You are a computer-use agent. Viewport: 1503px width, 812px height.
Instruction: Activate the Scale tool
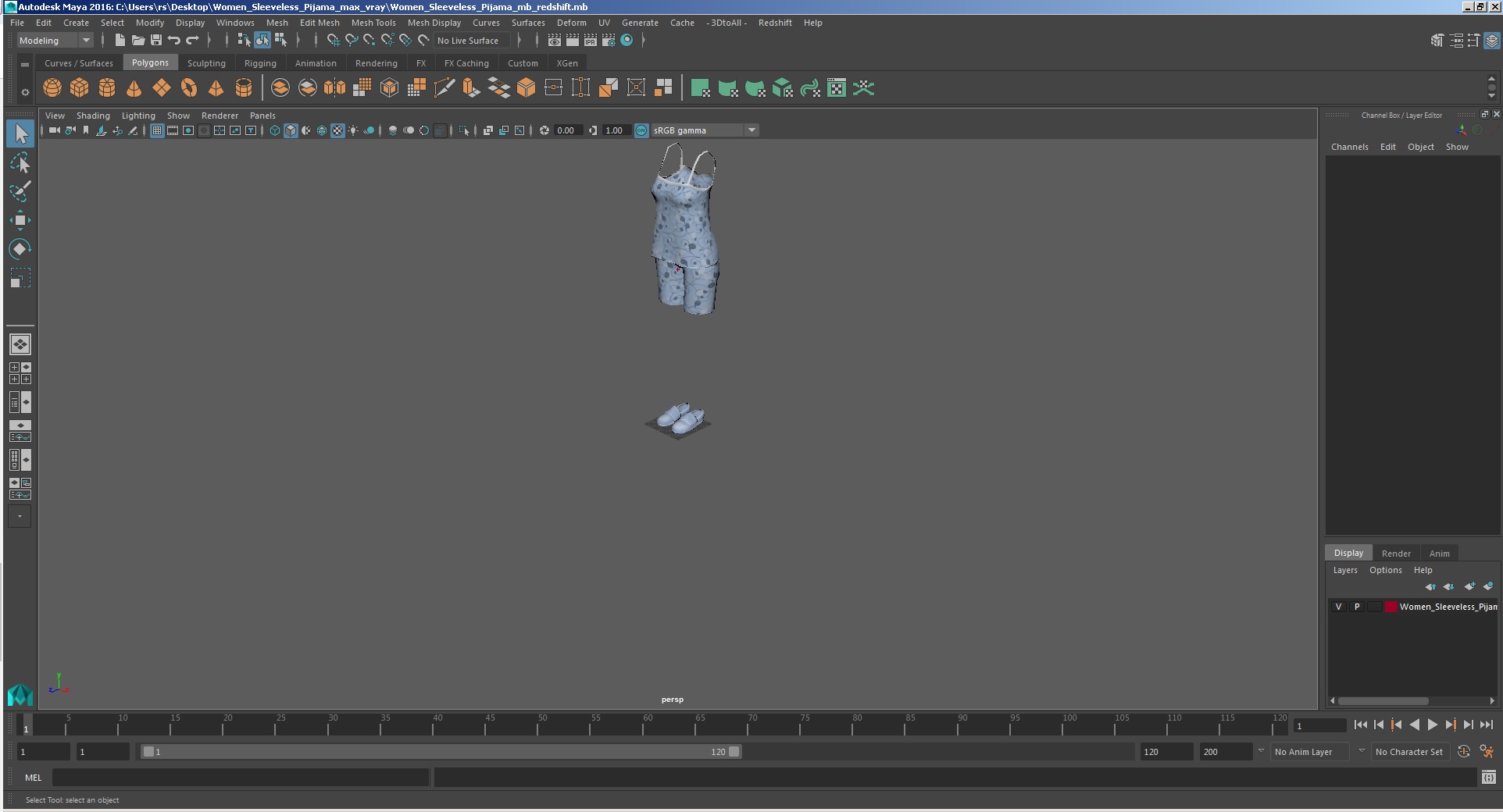[20, 278]
